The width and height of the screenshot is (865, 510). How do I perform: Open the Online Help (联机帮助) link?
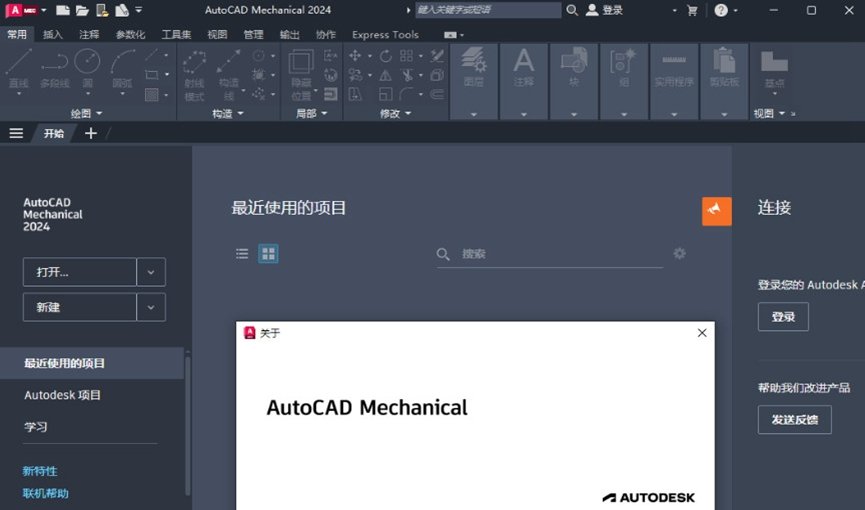point(46,493)
